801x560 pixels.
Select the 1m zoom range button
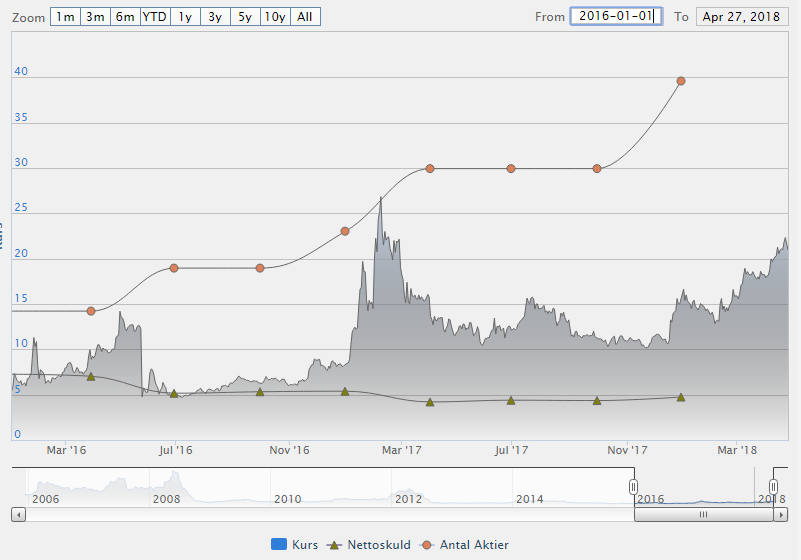tap(65, 17)
